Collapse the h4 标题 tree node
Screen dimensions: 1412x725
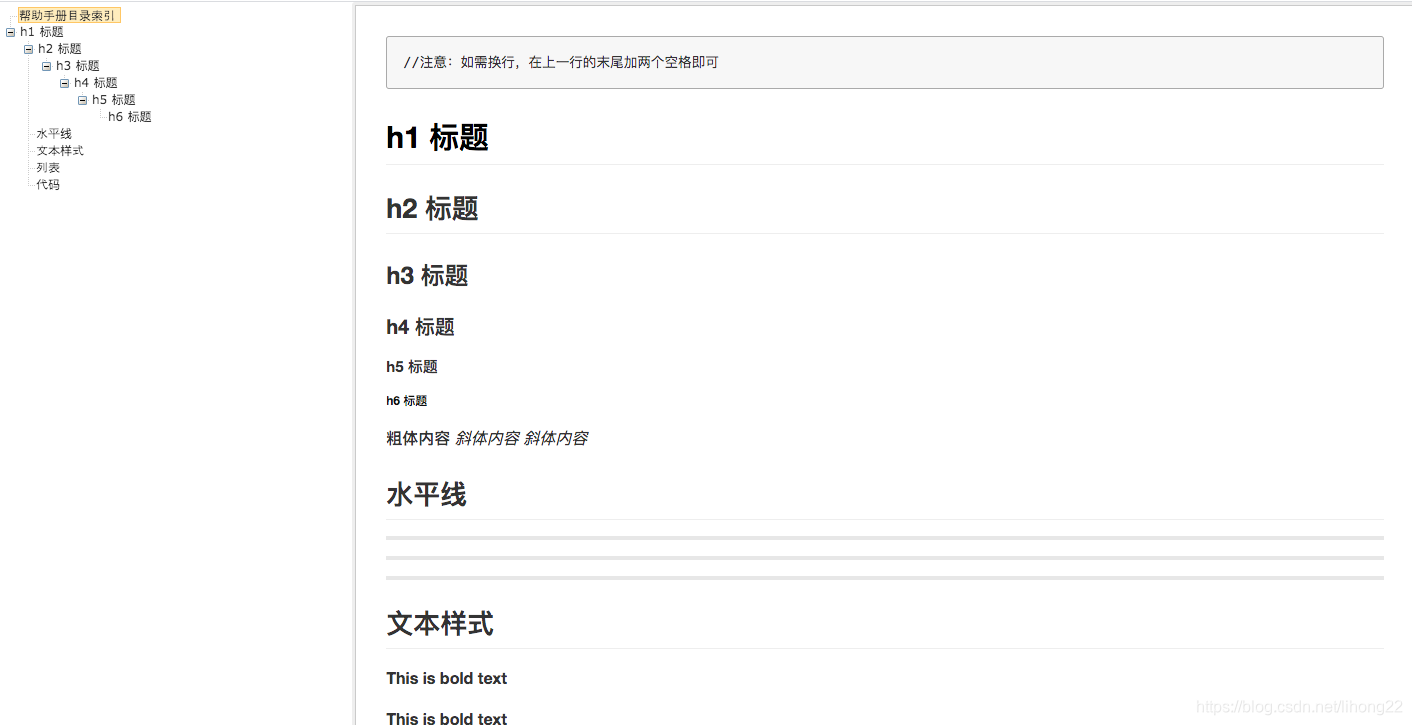pyautogui.click(x=64, y=82)
